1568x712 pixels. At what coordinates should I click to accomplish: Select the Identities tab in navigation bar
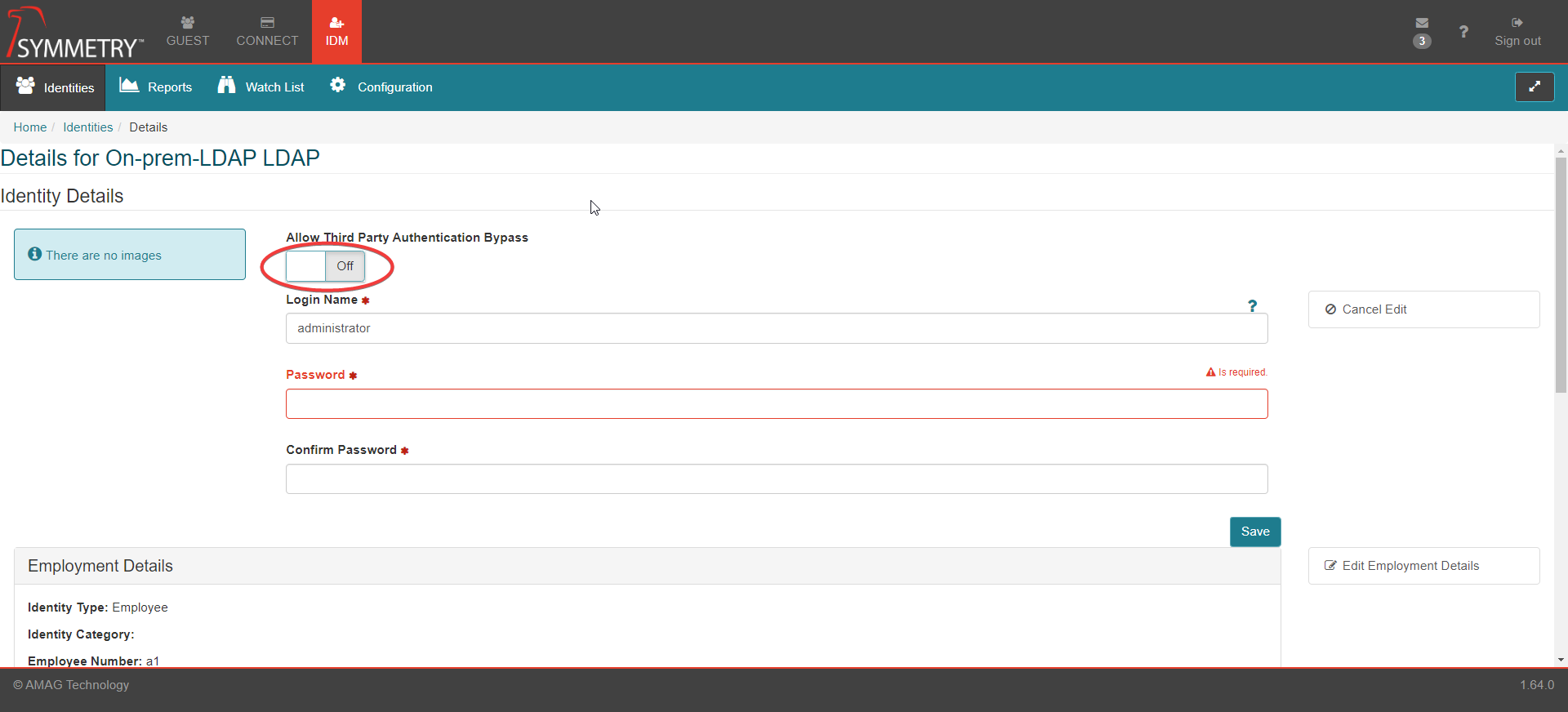click(54, 87)
